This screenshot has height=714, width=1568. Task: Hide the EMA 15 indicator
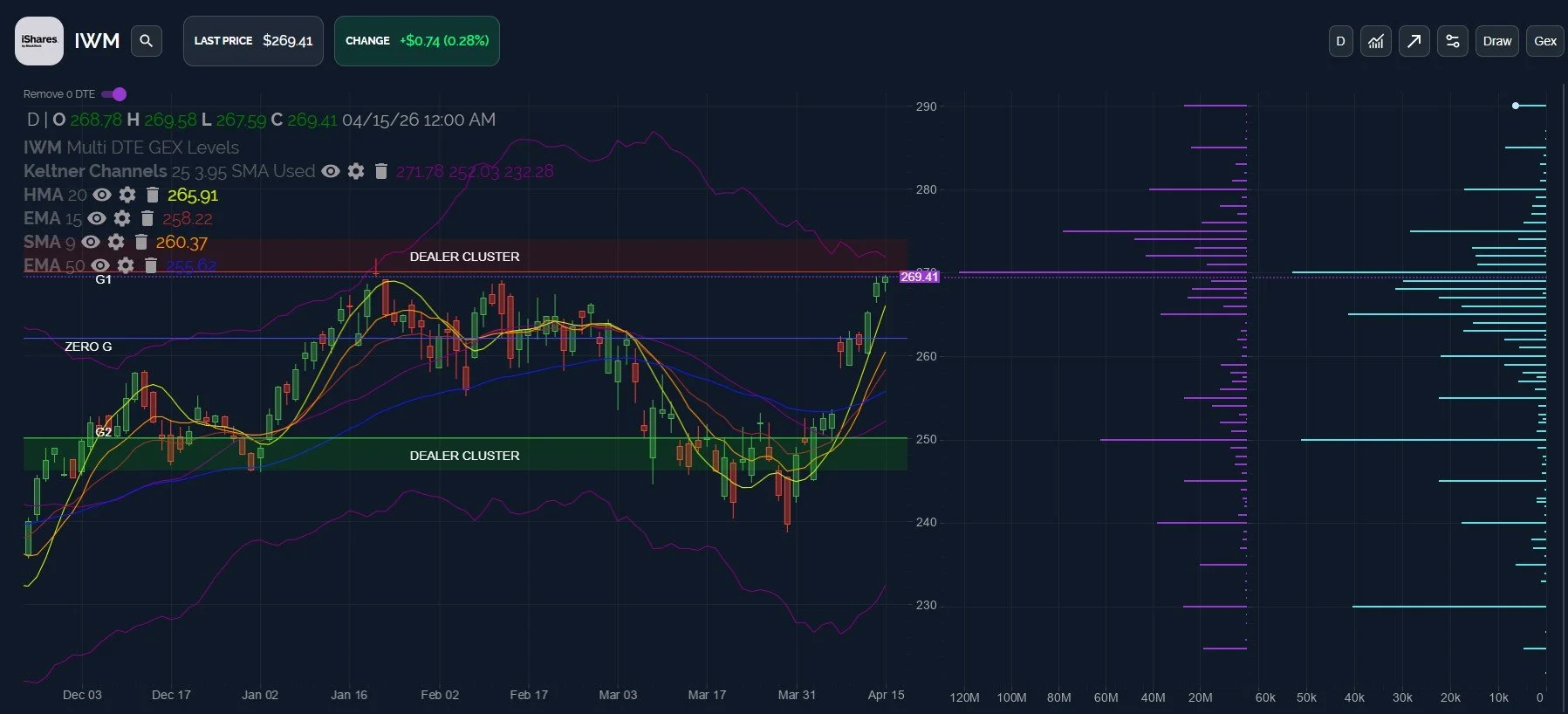point(97,218)
